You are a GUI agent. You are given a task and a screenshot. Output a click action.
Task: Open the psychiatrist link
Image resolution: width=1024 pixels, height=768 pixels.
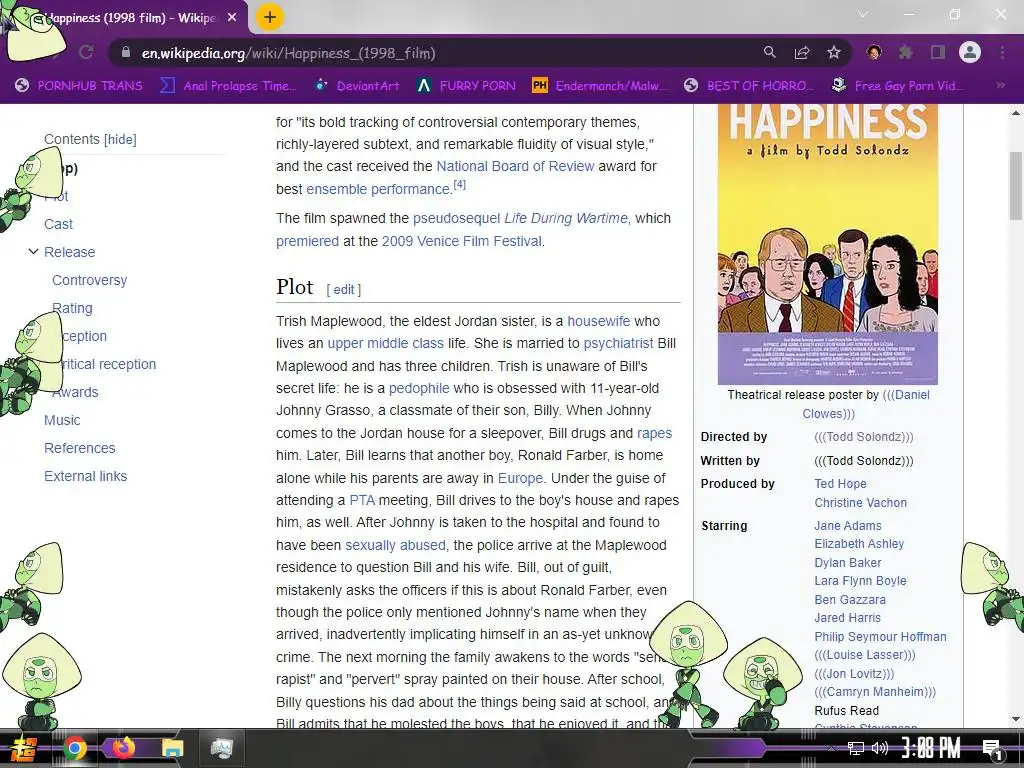618,344
